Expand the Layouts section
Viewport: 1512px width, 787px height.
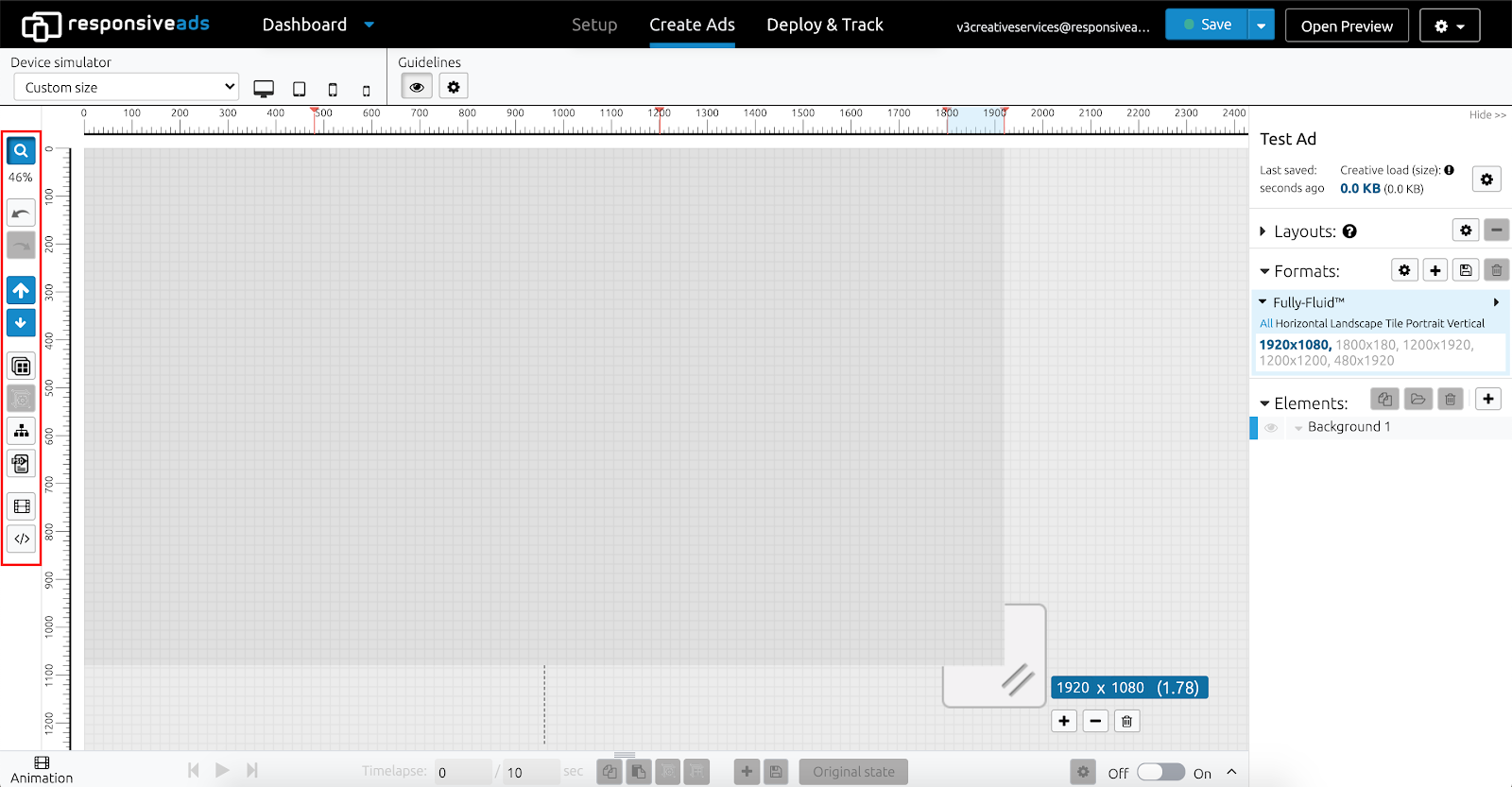point(1263,231)
